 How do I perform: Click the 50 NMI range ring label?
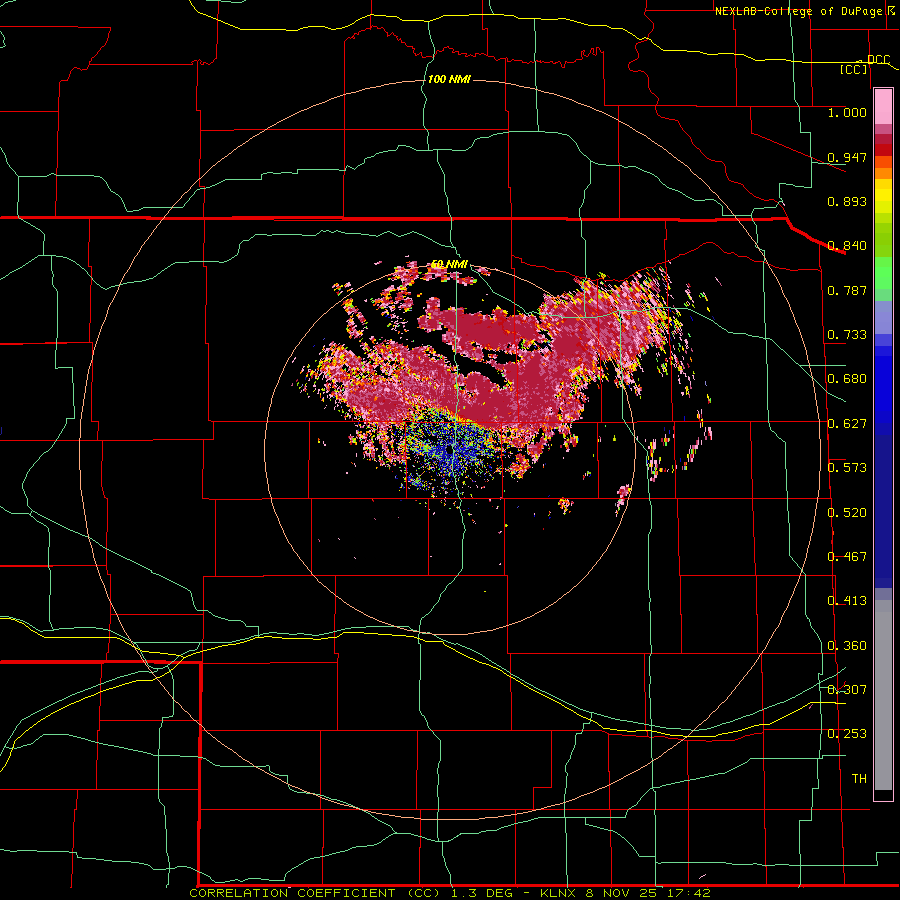tap(449, 265)
